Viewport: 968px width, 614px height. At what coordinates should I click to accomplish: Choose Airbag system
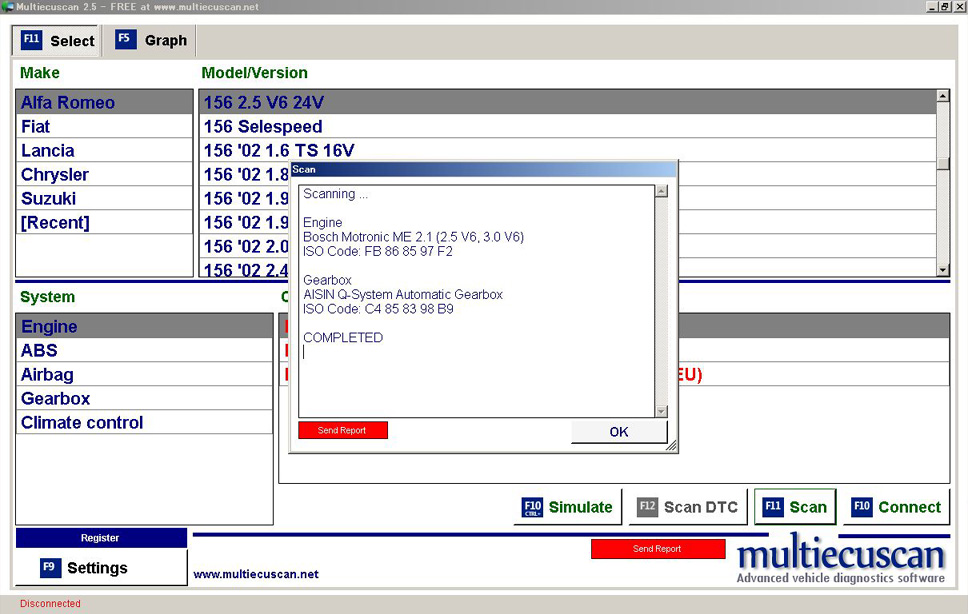(144, 375)
